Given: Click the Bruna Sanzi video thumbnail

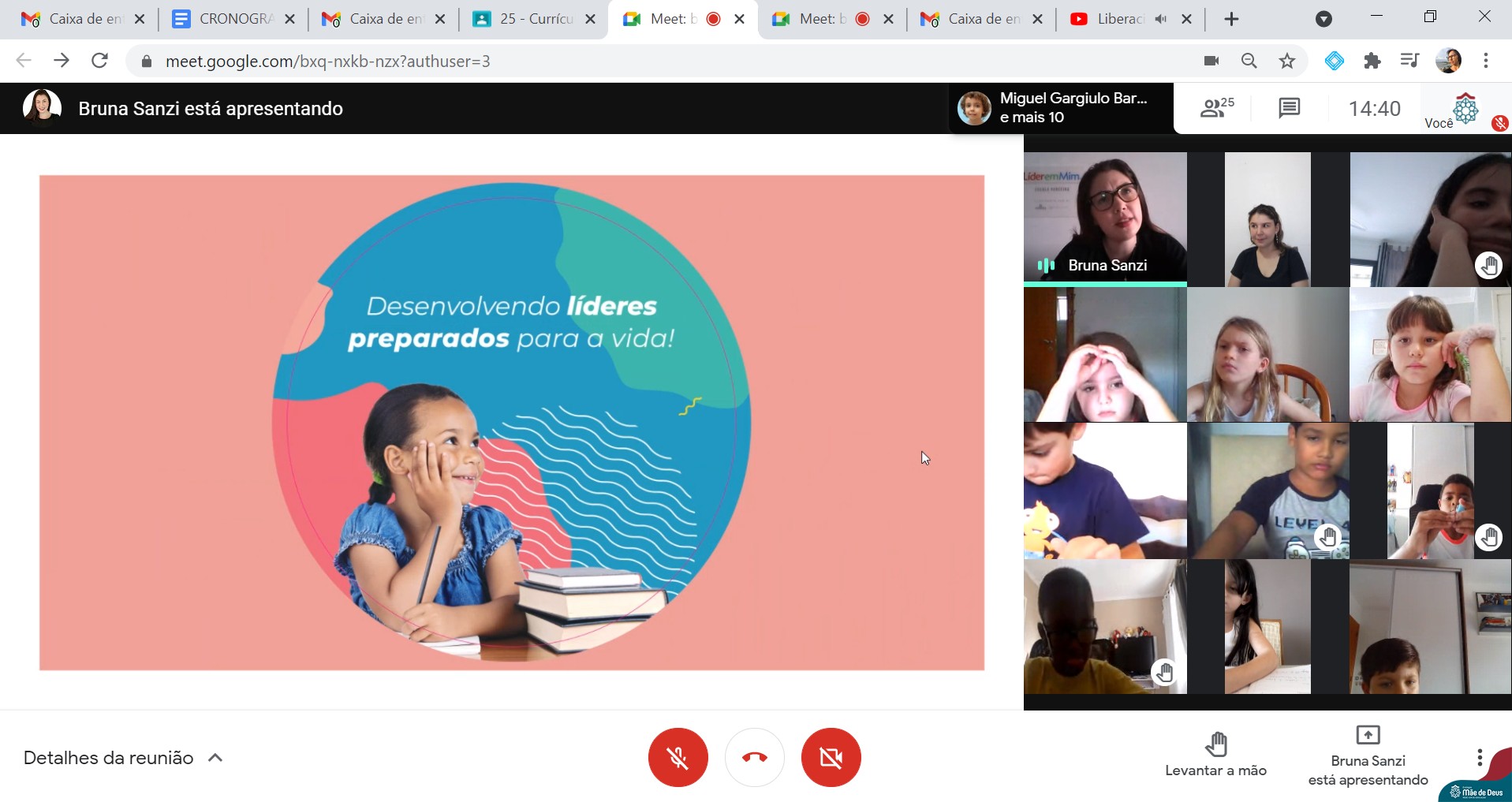Looking at the screenshot, I should tap(1104, 218).
